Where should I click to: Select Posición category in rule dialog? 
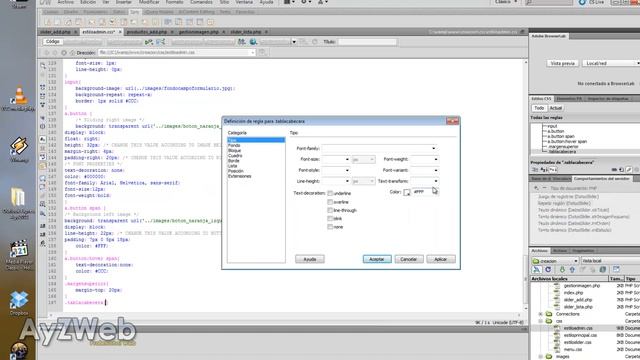pos(236,171)
